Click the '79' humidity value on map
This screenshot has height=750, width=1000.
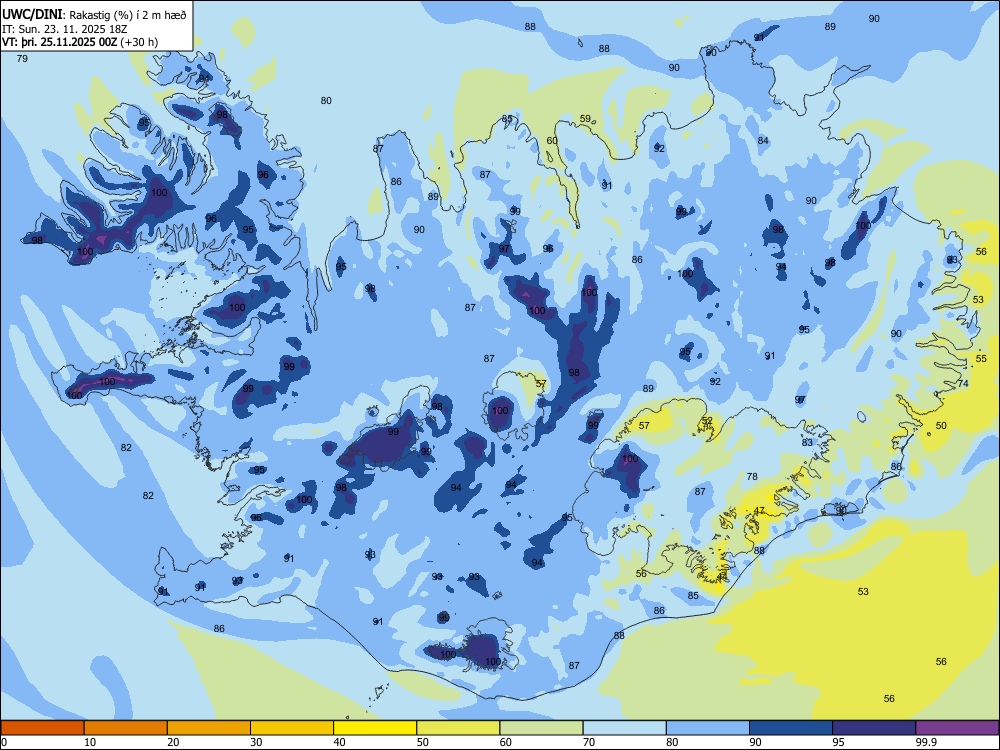point(22,59)
